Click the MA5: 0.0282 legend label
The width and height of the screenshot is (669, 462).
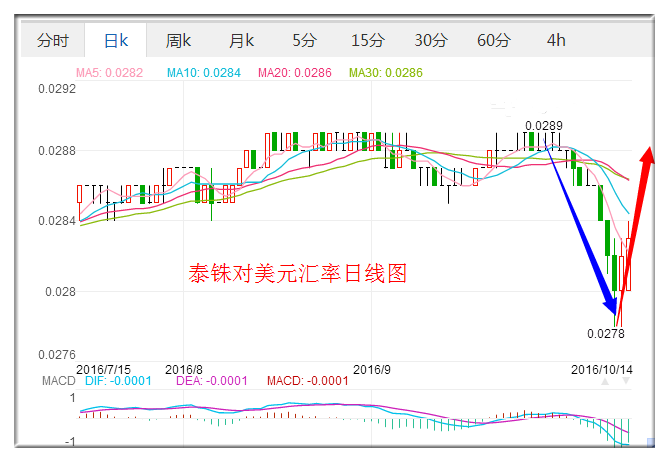(109, 73)
